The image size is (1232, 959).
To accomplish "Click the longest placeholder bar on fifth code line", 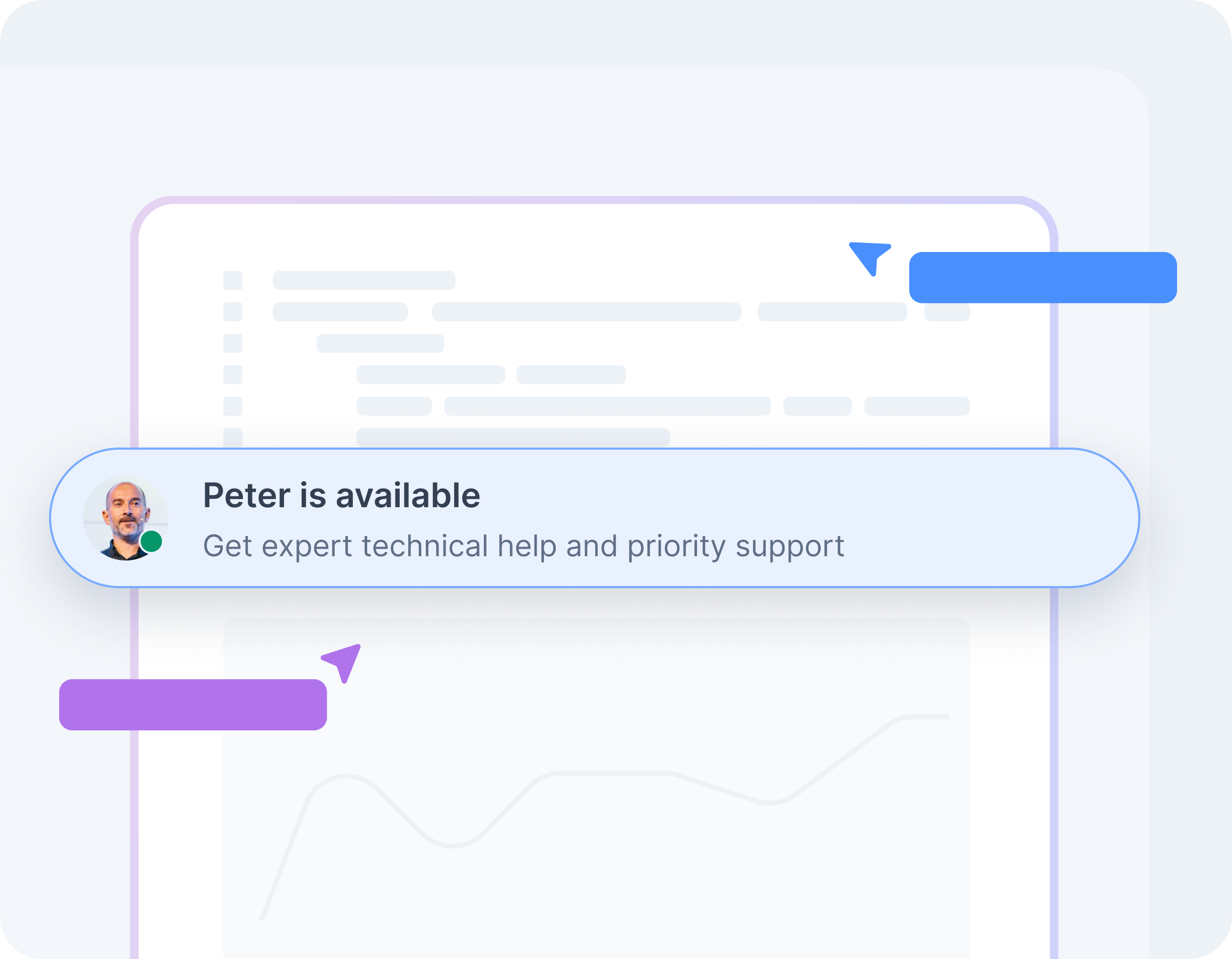I will point(607,406).
